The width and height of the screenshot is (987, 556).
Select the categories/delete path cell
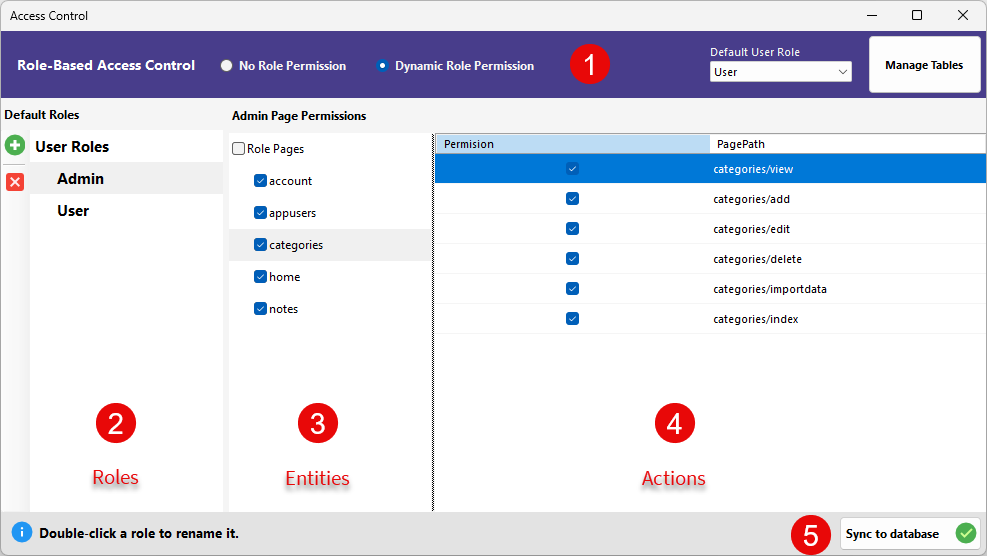coord(847,259)
